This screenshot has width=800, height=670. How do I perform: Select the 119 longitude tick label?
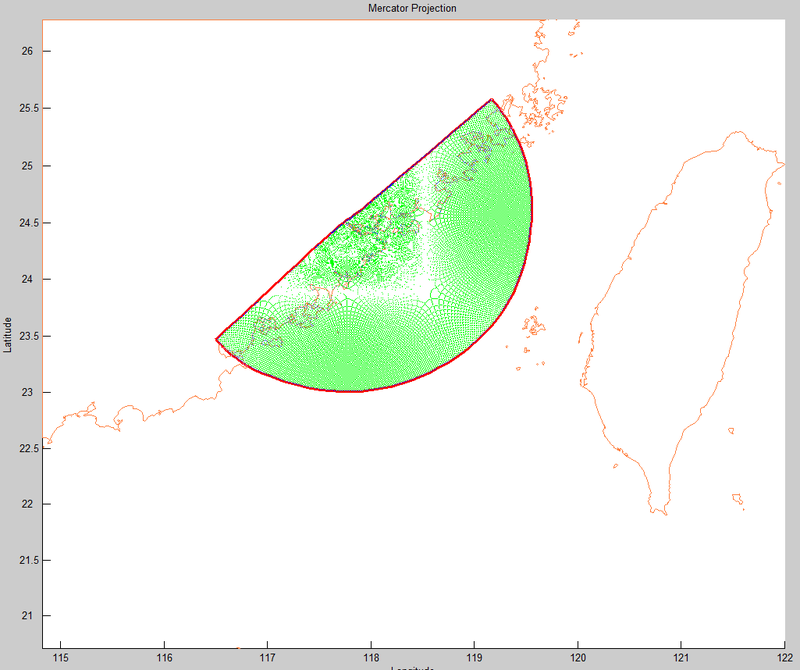pyautogui.click(x=474, y=658)
